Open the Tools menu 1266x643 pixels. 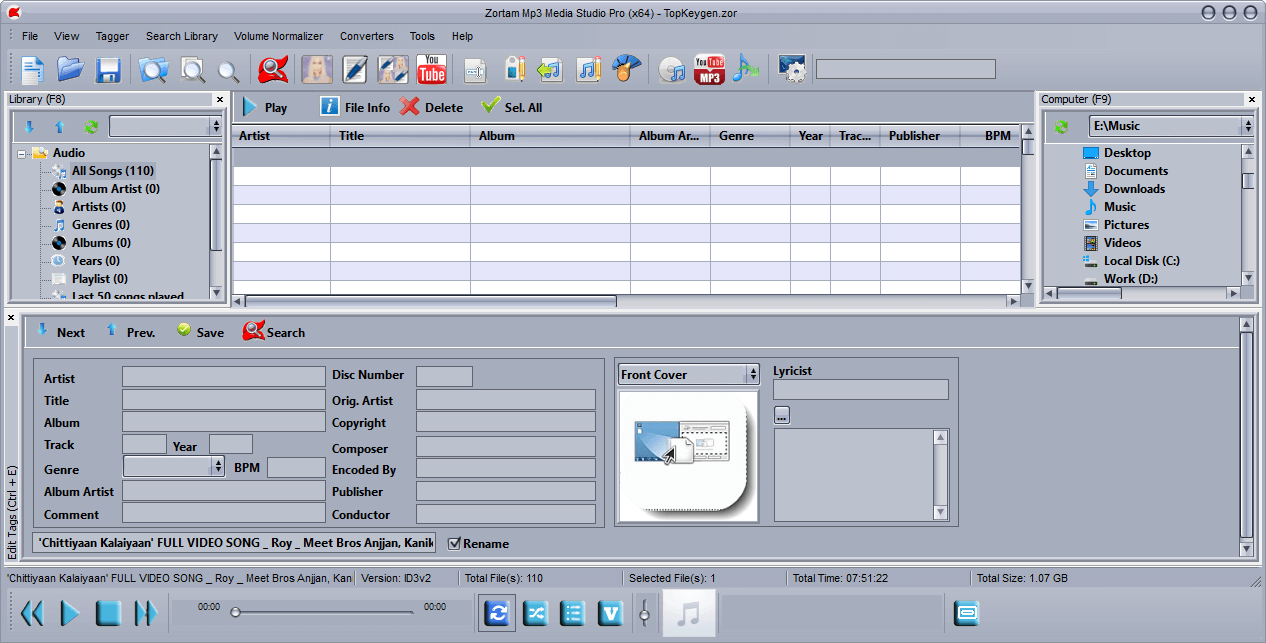(x=422, y=36)
